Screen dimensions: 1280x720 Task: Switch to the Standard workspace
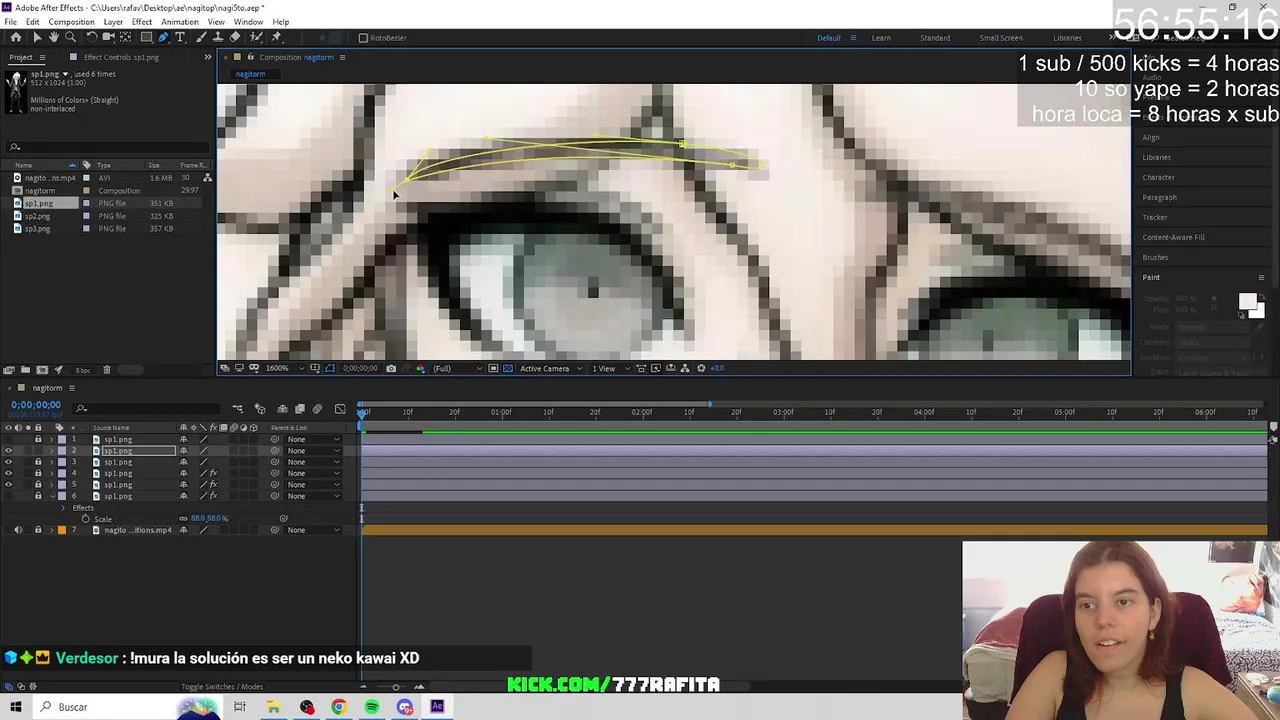click(935, 38)
